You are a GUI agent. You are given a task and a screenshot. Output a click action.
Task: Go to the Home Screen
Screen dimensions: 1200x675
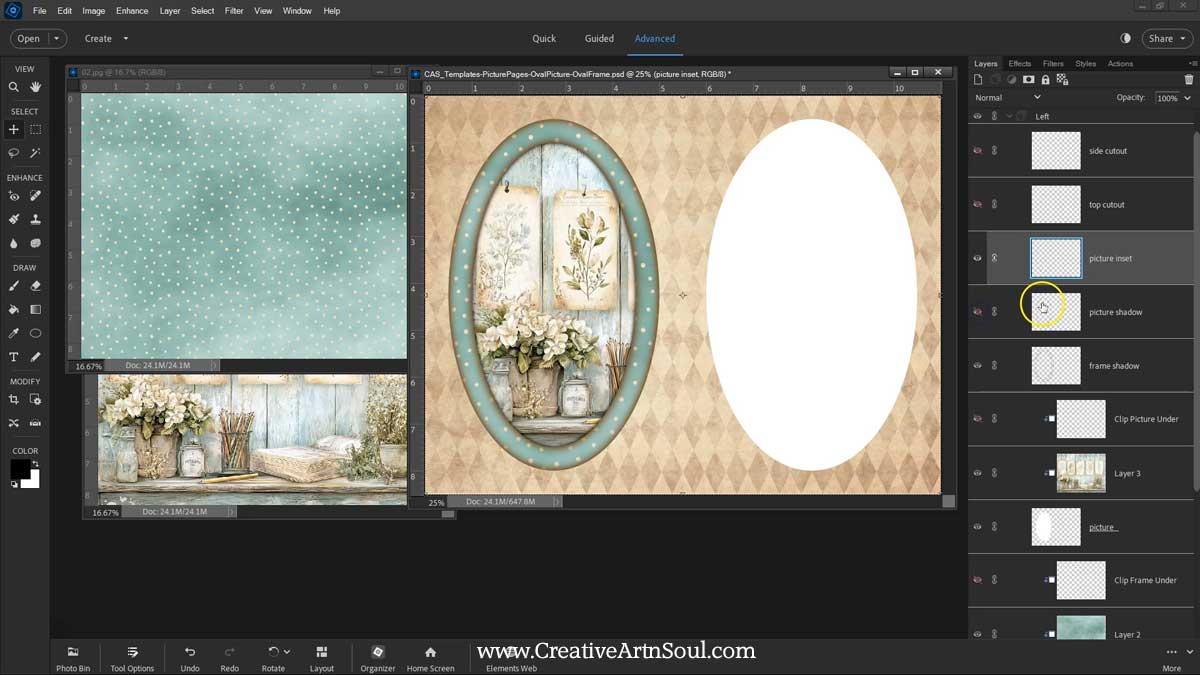tap(430, 657)
